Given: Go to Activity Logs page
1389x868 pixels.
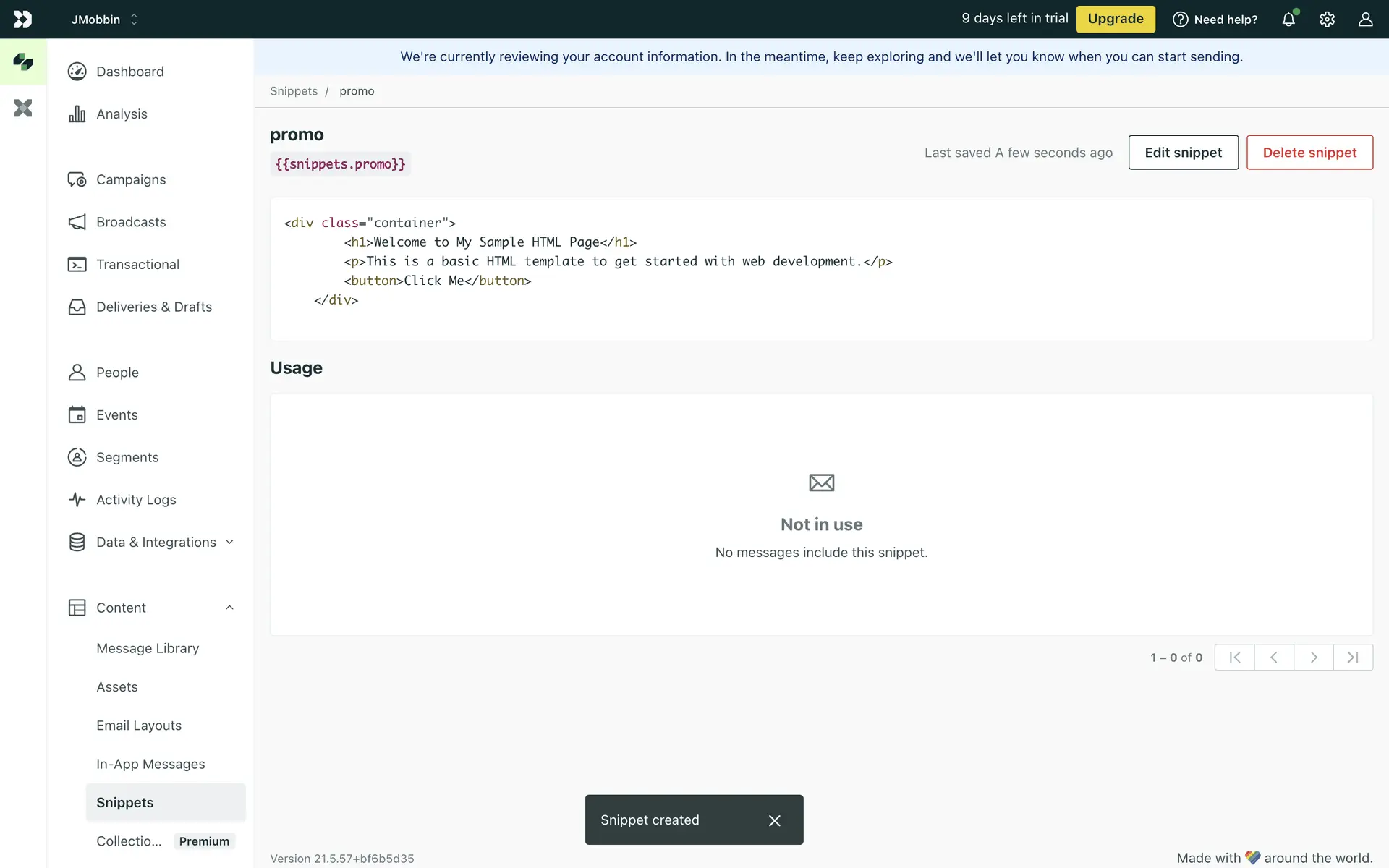Looking at the screenshot, I should [136, 500].
